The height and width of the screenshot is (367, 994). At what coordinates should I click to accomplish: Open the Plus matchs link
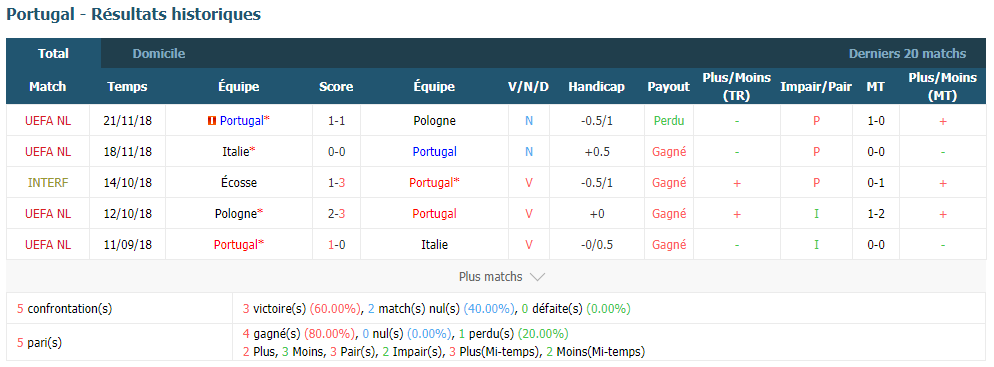pyautogui.click(x=491, y=277)
